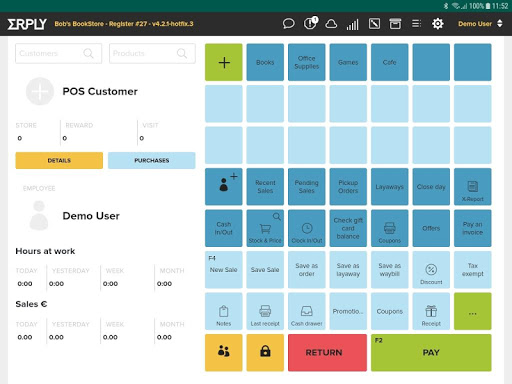Open the alert notifications icon with badge
512x384 pixels.
311,23
